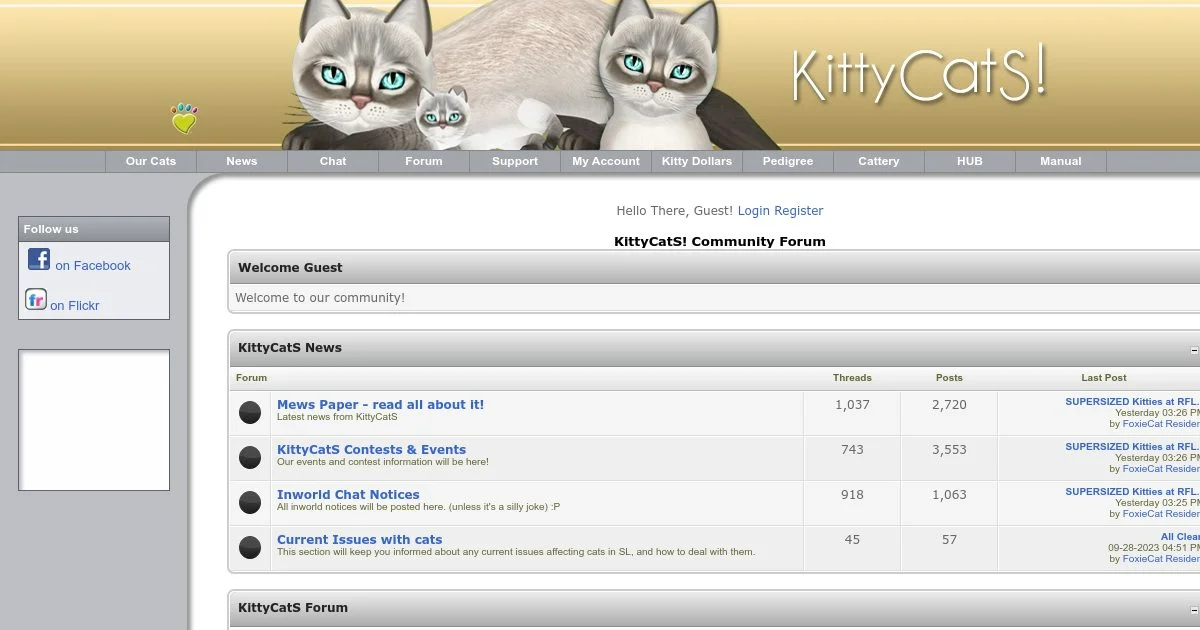Open FoxieCat Resident profile in Mews Paper row
This screenshot has width=1200, height=630.
(1161, 424)
